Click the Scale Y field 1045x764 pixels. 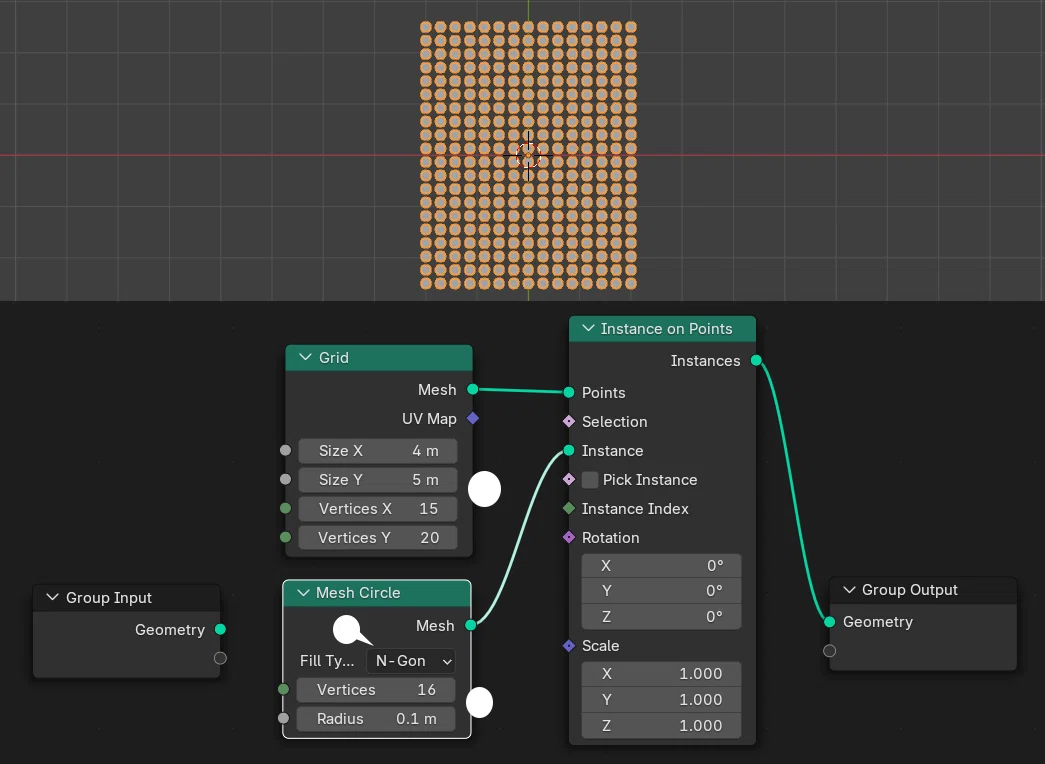click(661, 699)
